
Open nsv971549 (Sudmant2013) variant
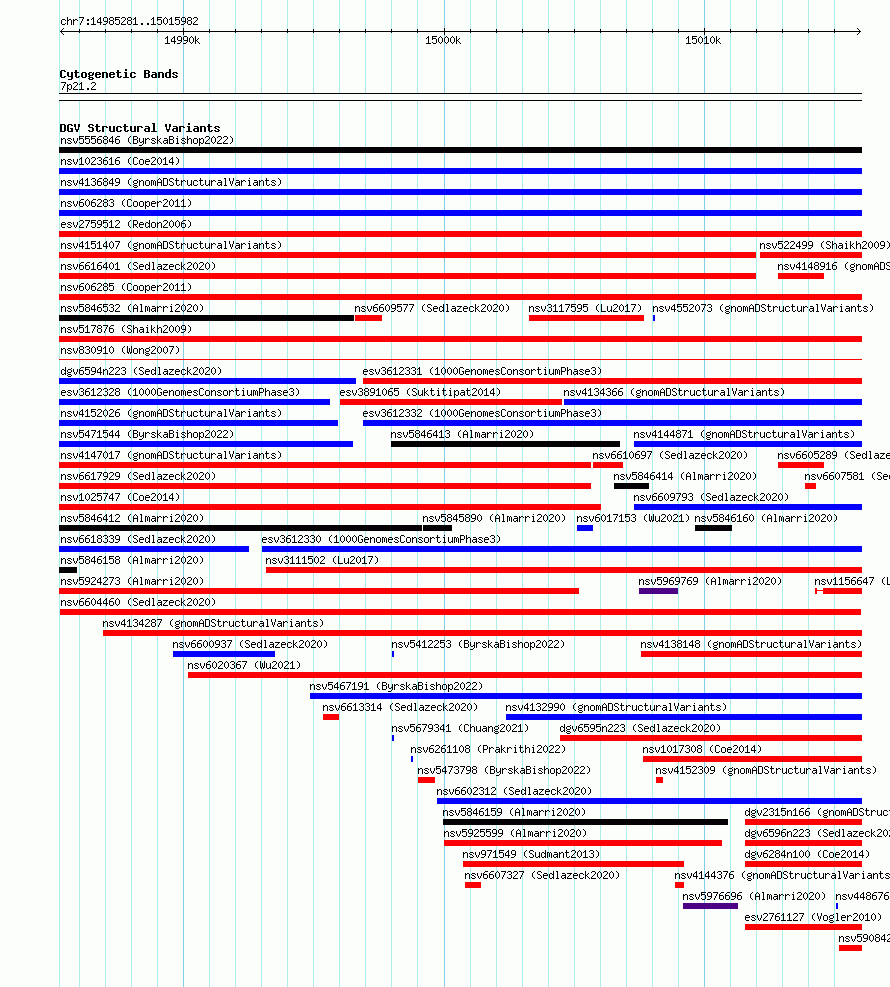531,854
